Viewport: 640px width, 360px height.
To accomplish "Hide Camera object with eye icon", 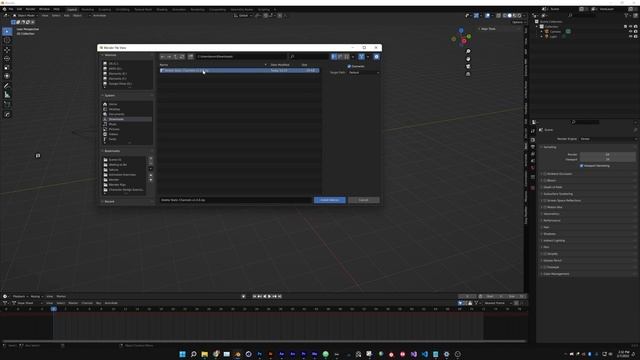I will (x=630, y=31).
